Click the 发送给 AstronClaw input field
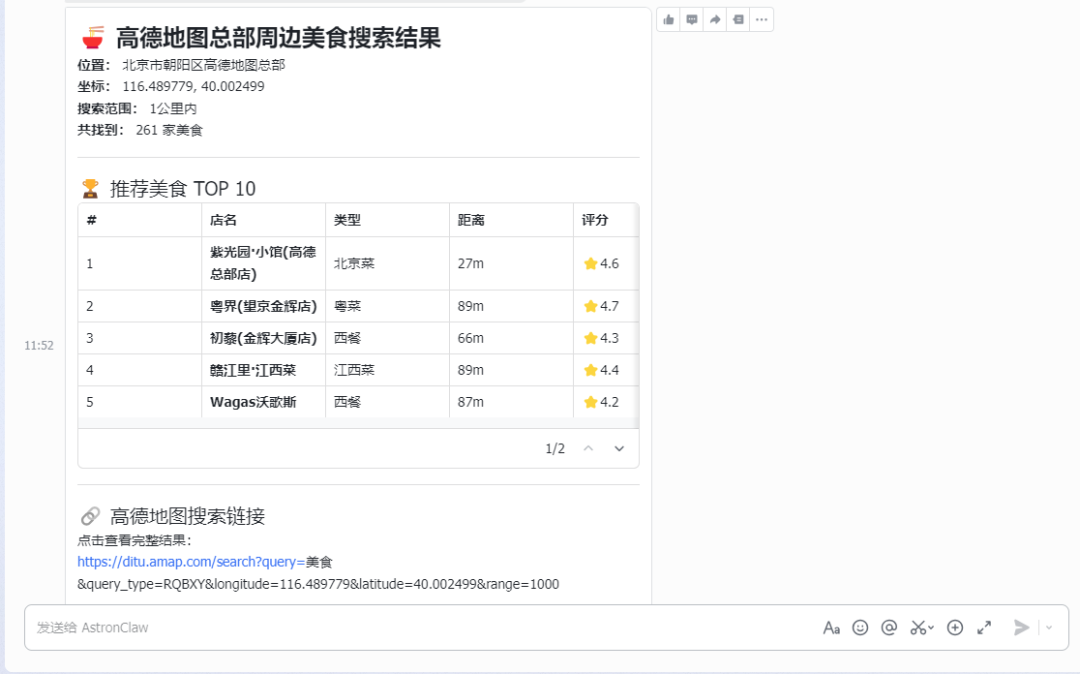The width and height of the screenshot is (1080, 674). 300,627
